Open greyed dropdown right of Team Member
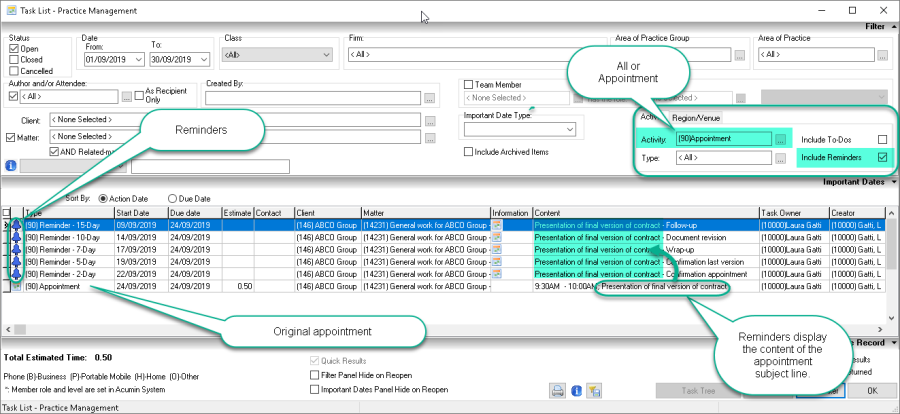The width and height of the screenshot is (900, 414). (x=824, y=98)
